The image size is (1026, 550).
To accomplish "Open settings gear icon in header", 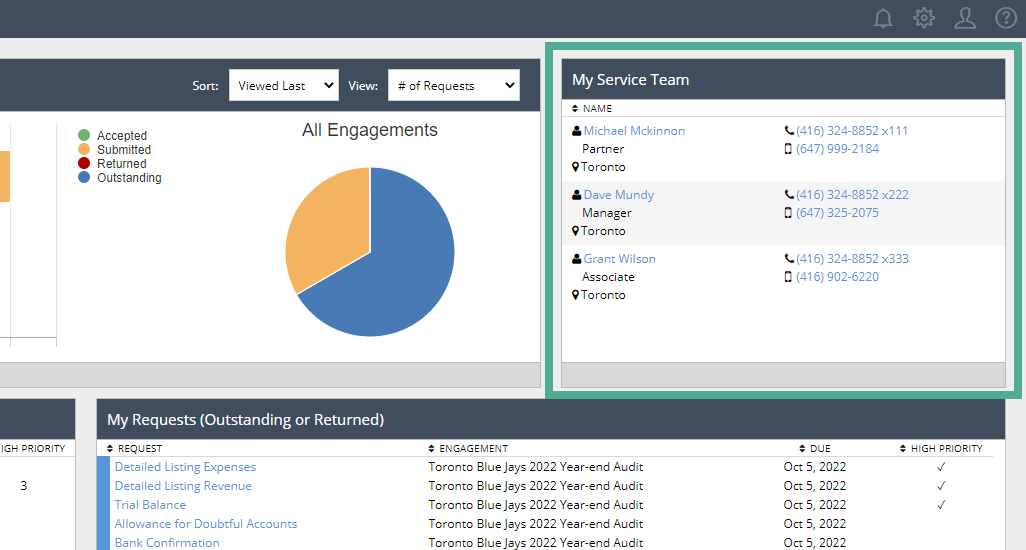I will coord(924,18).
